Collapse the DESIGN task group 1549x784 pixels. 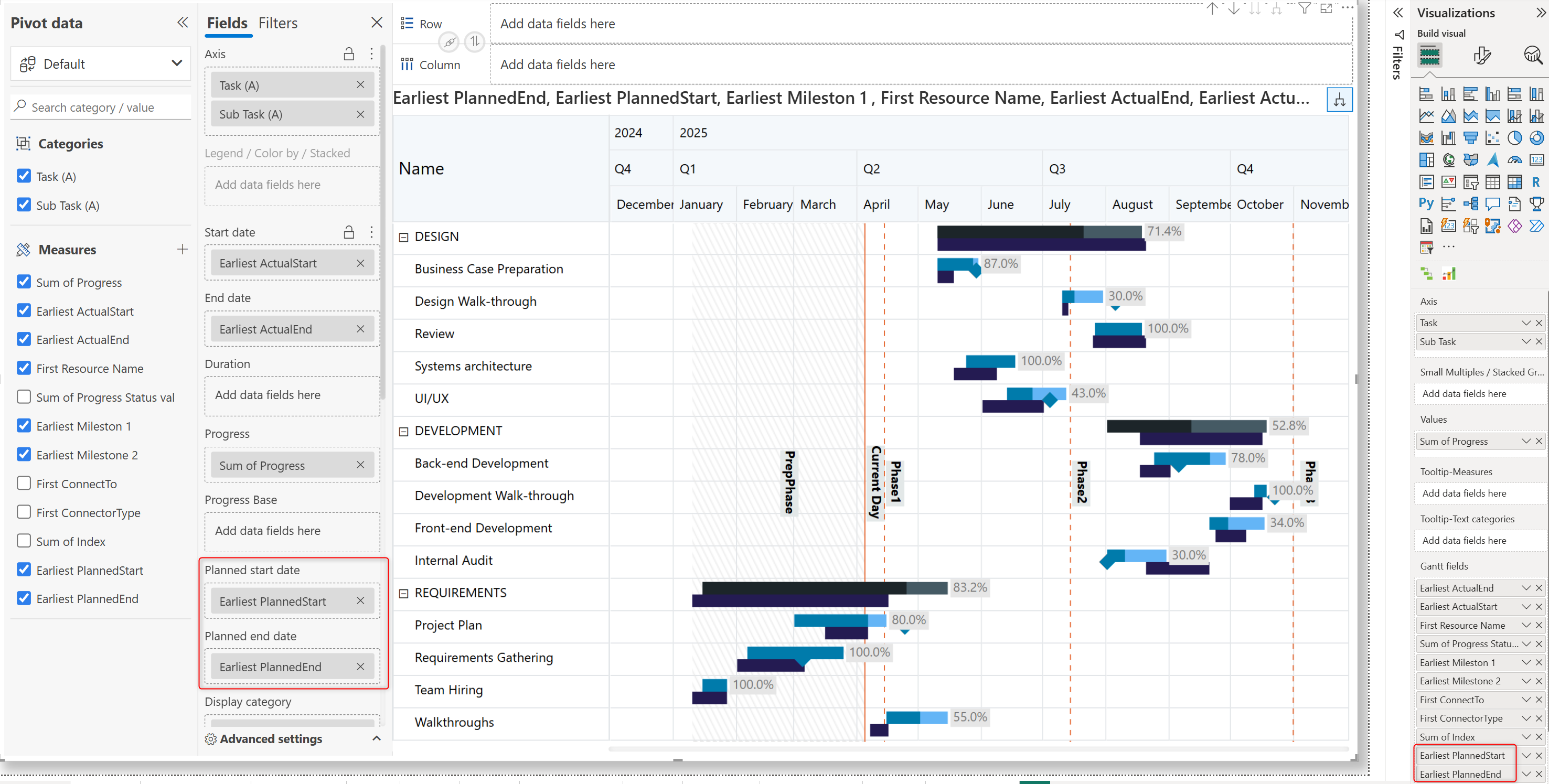[x=403, y=238]
